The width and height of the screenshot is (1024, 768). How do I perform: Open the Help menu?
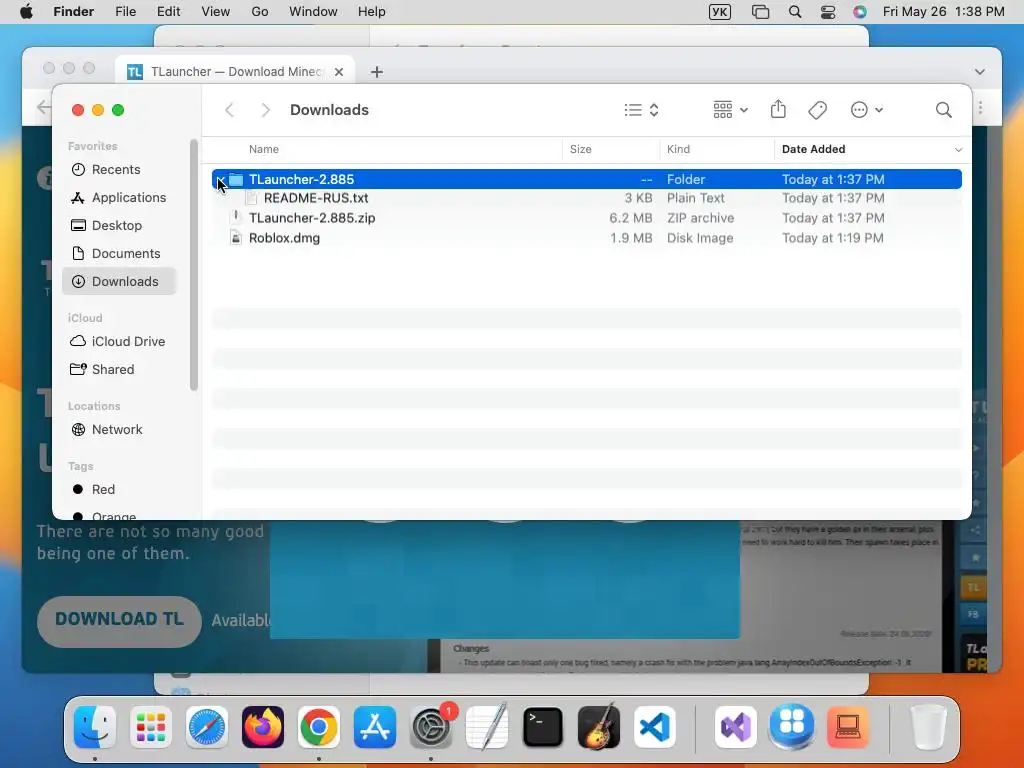point(372,12)
